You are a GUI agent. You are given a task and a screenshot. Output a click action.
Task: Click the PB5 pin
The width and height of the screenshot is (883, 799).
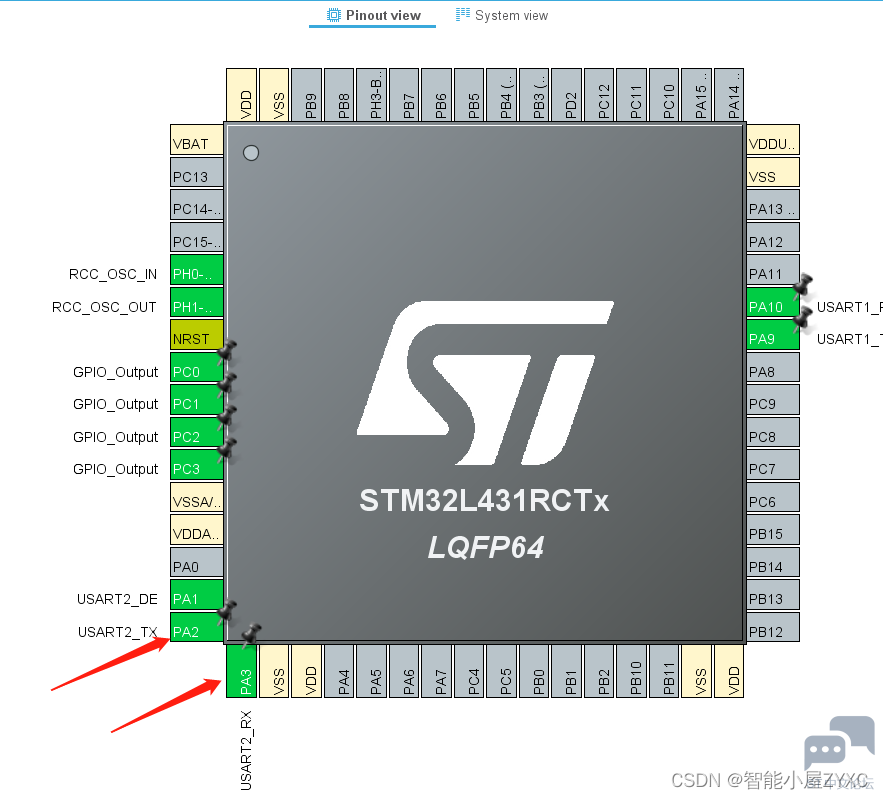coord(469,95)
